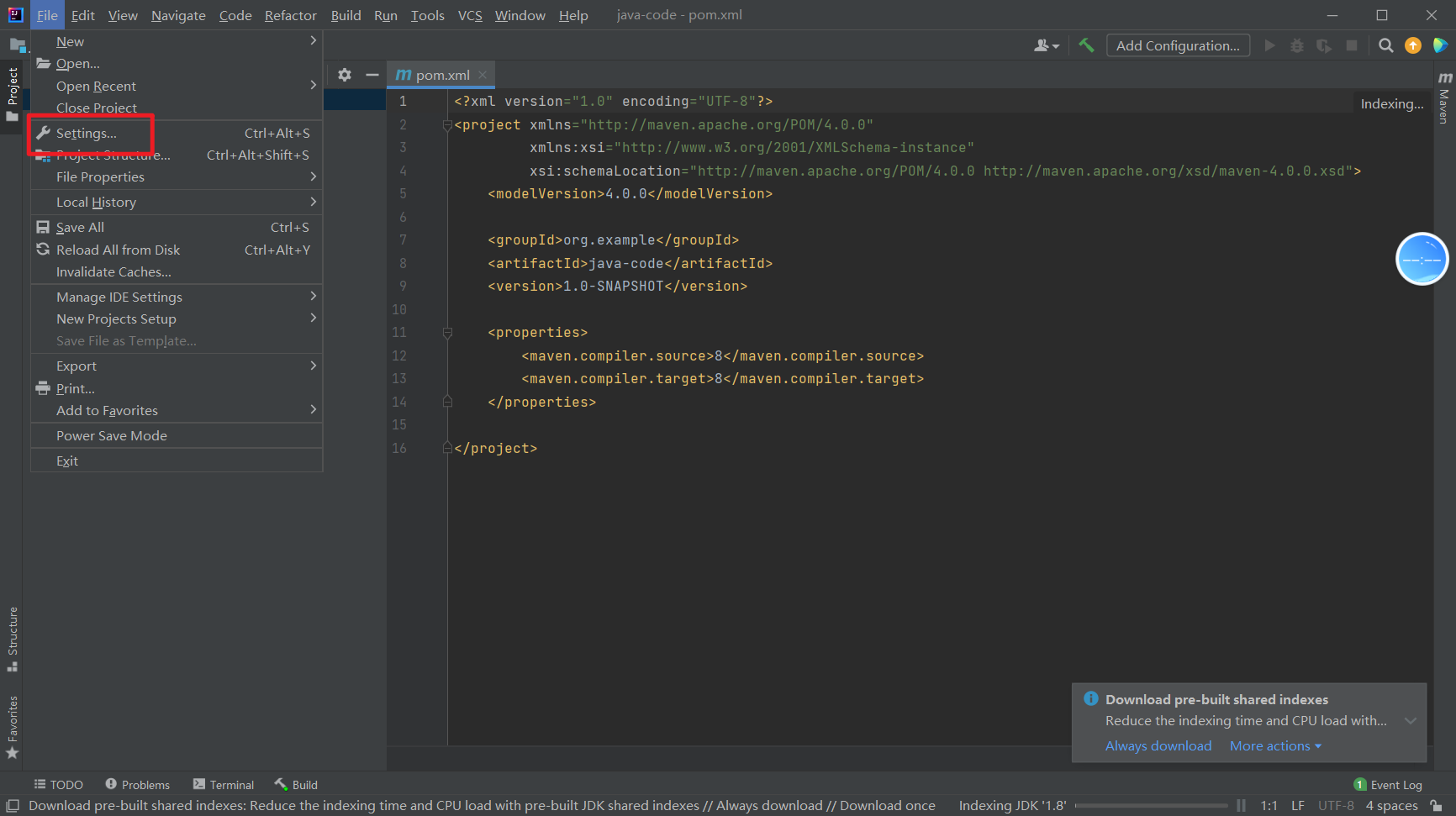This screenshot has height=816, width=1456.
Task: Collapse the project tag fold marker
Action: (447, 125)
